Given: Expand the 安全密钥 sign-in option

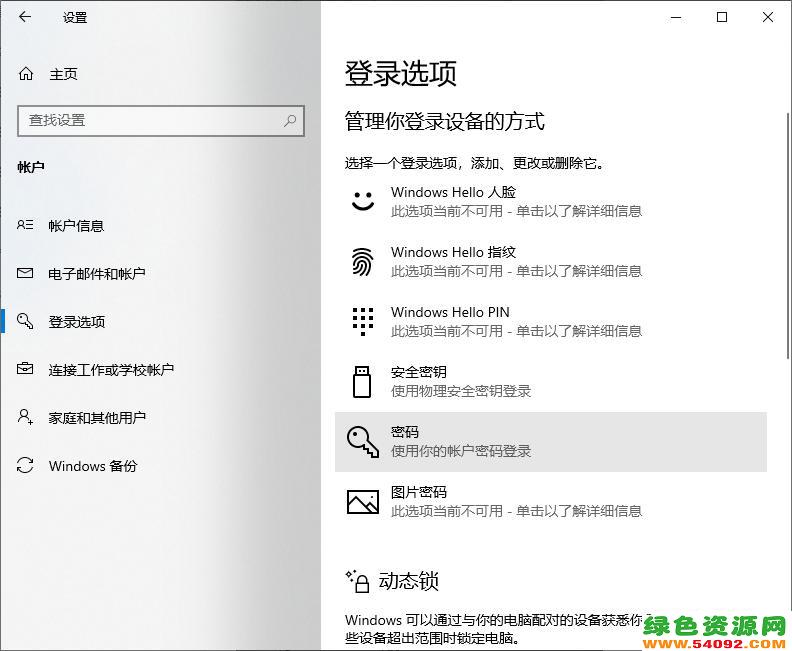Looking at the screenshot, I should tap(551, 382).
